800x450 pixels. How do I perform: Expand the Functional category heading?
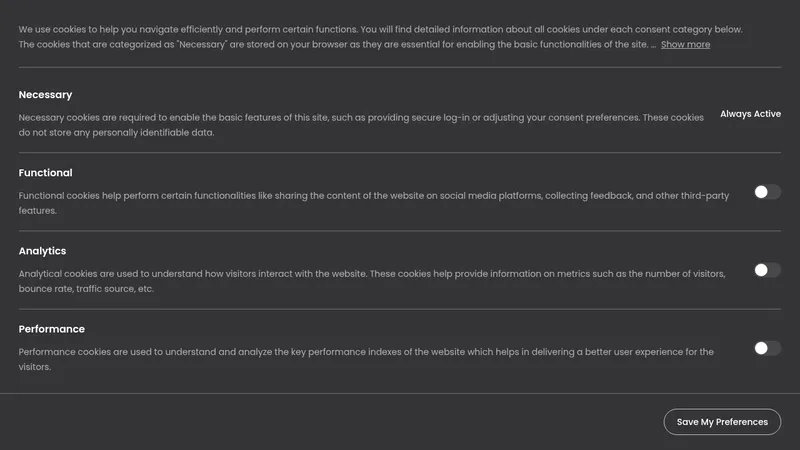45,173
